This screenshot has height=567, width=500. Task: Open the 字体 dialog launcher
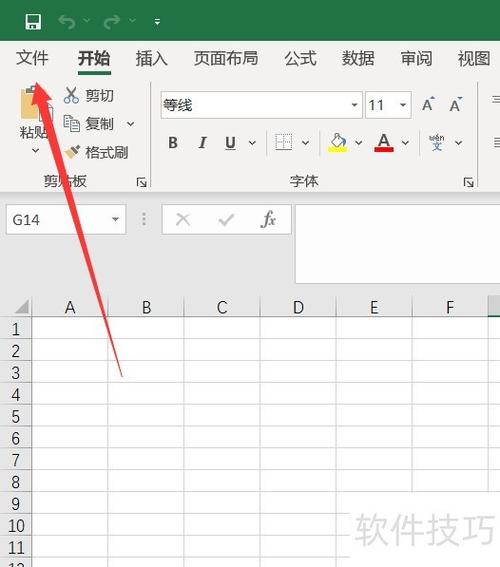point(469,182)
